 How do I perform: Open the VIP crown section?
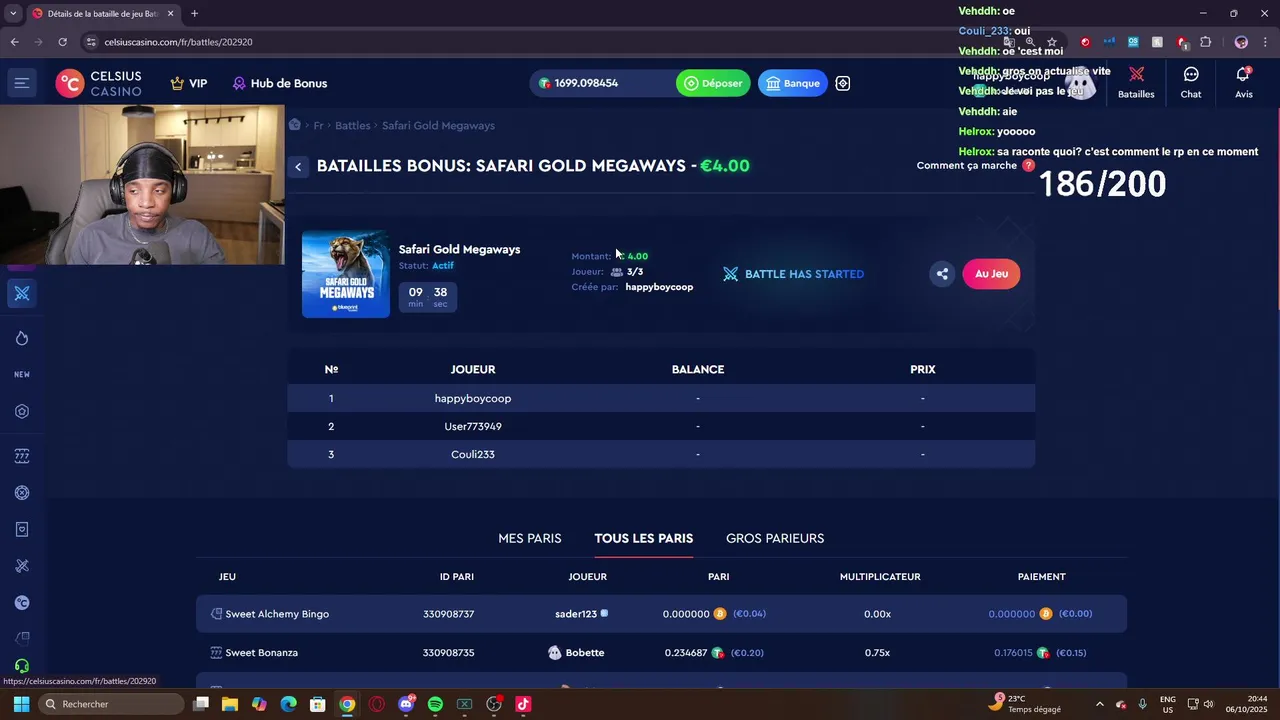tap(189, 83)
